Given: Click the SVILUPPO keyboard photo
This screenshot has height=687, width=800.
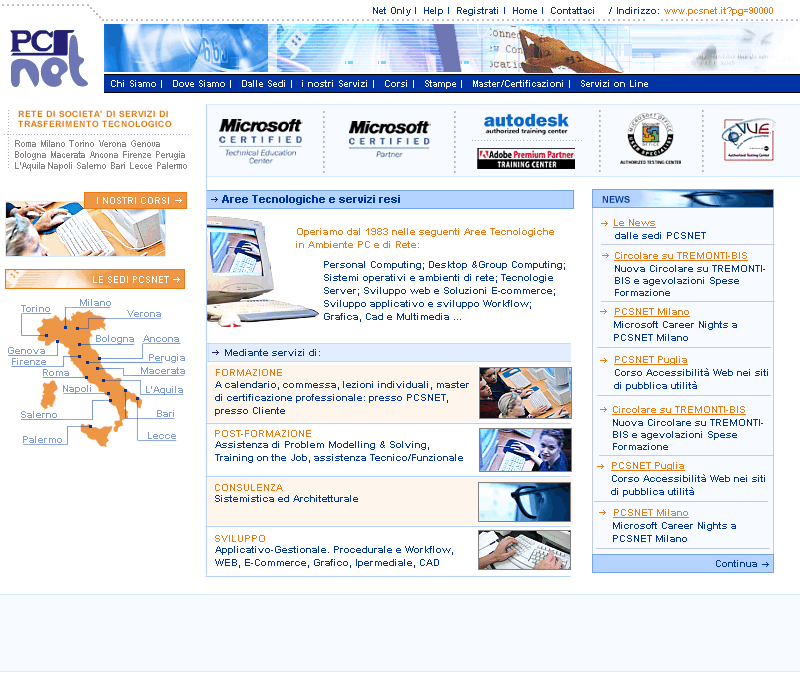Looking at the screenshot, I should point(524,550).
